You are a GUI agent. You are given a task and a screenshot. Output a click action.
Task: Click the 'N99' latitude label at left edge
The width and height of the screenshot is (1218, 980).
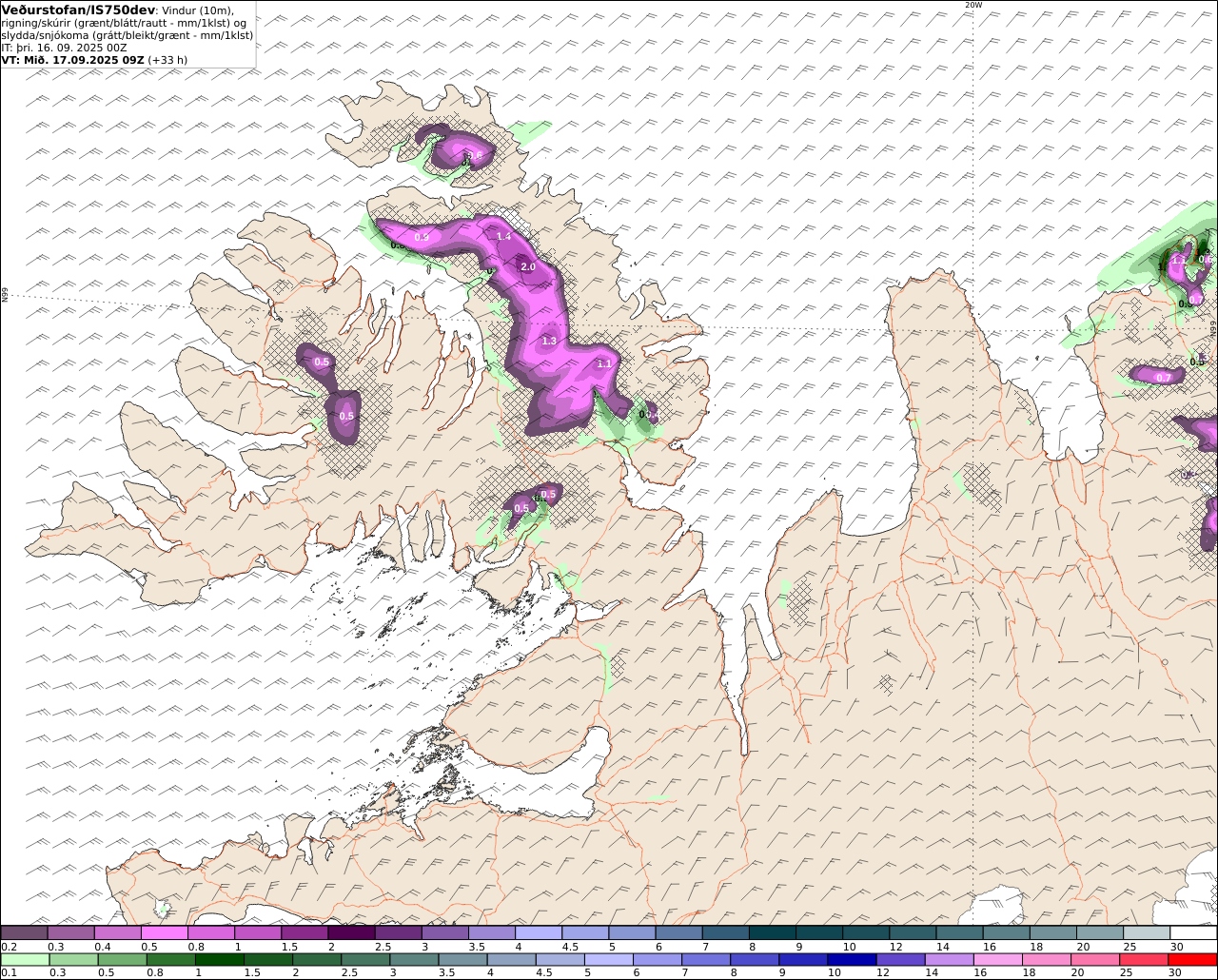point(5,296)
